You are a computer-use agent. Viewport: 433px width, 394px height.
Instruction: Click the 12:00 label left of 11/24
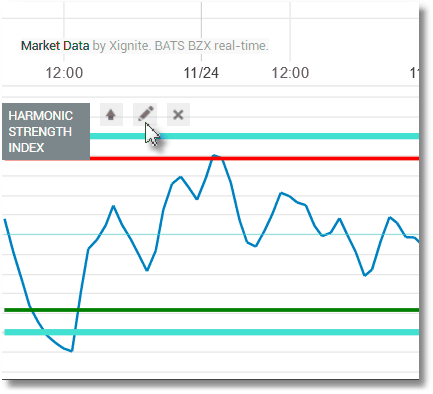pos(64,73)
